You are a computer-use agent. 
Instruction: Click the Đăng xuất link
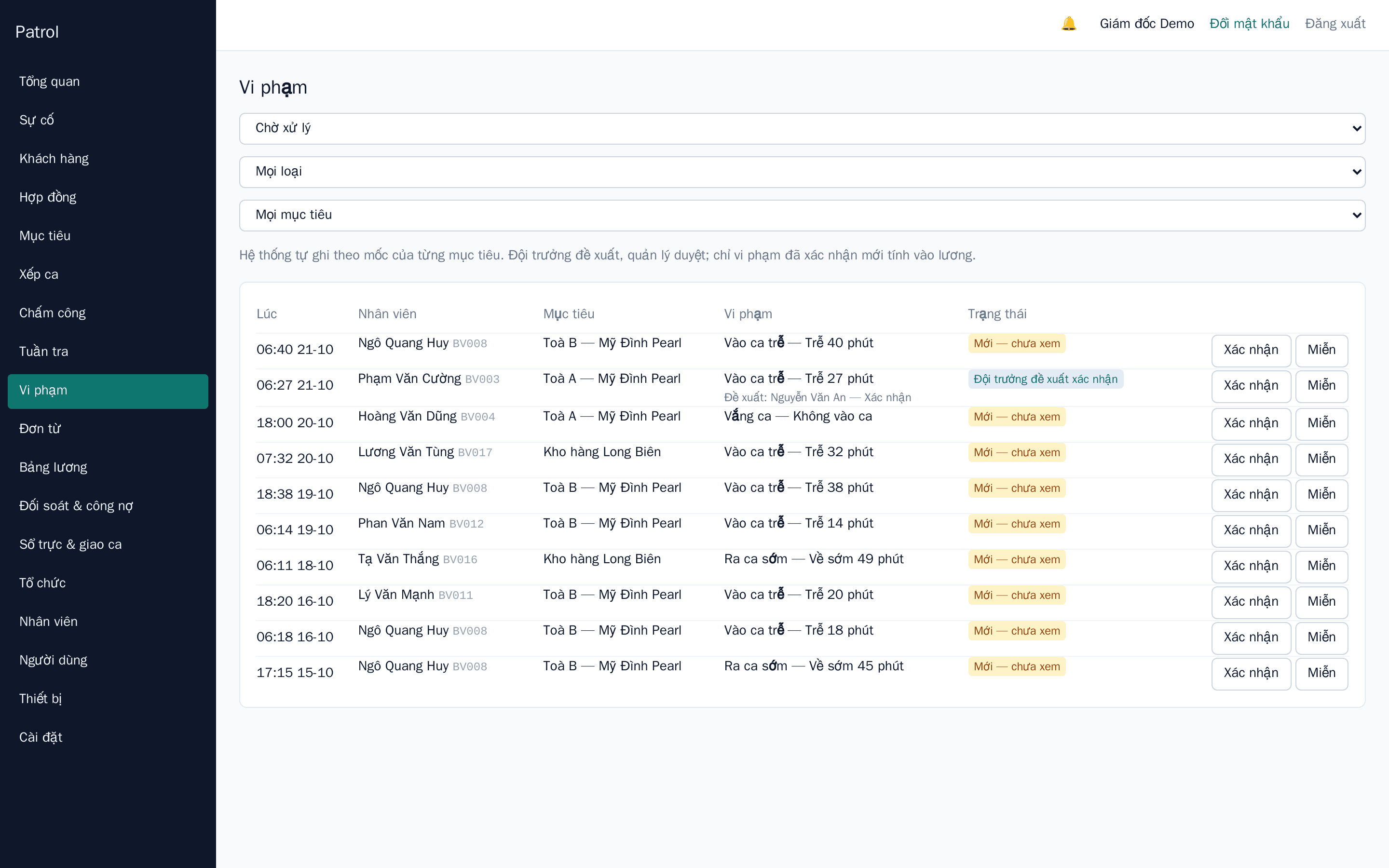[1335, 24]
